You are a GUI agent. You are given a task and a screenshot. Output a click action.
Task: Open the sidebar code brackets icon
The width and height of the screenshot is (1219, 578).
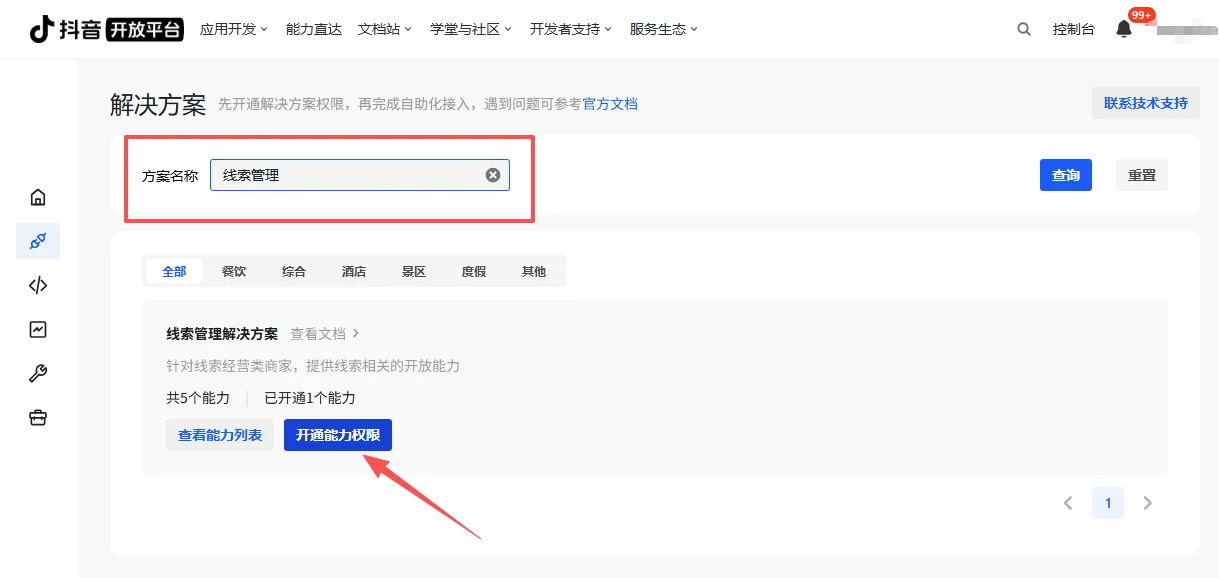[38, 285]
